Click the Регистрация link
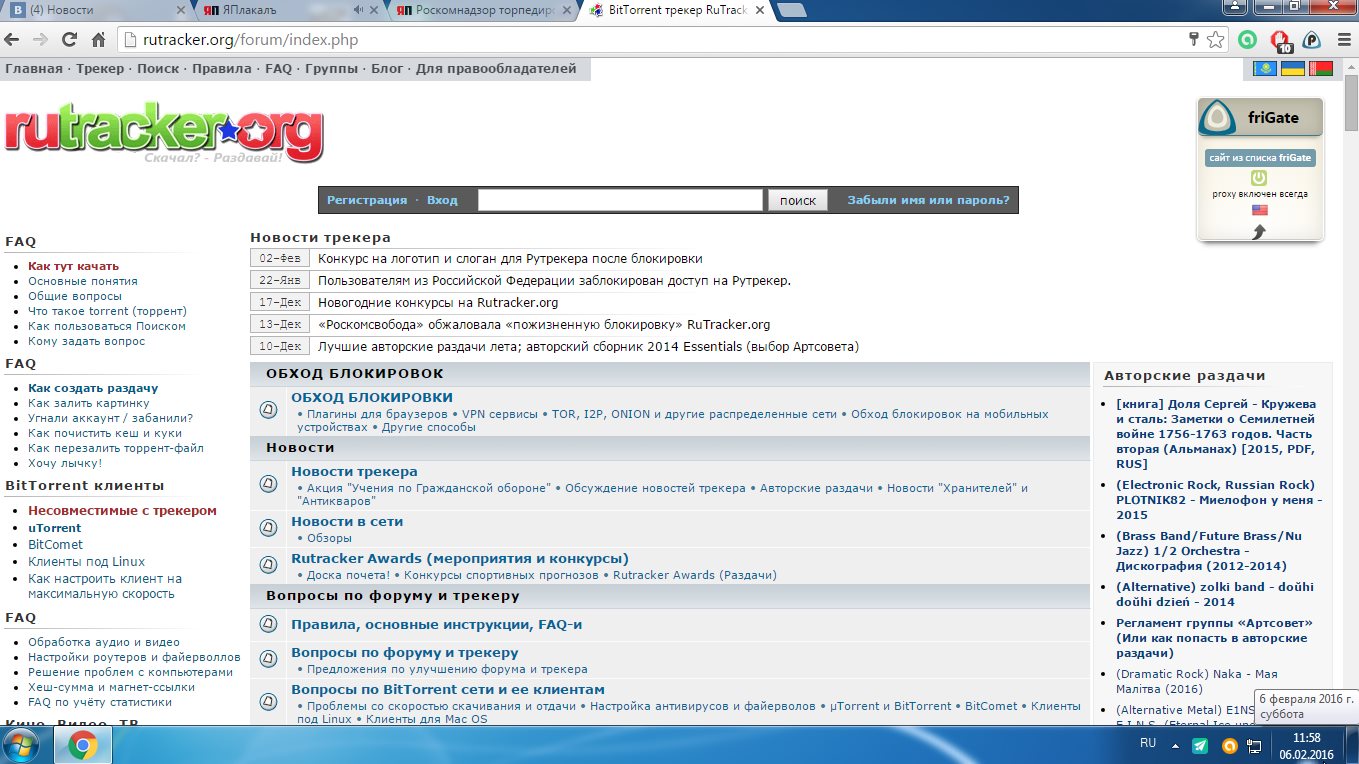Image resolution: width=1359 pixels, height=764 pixels. click(367, 200)
